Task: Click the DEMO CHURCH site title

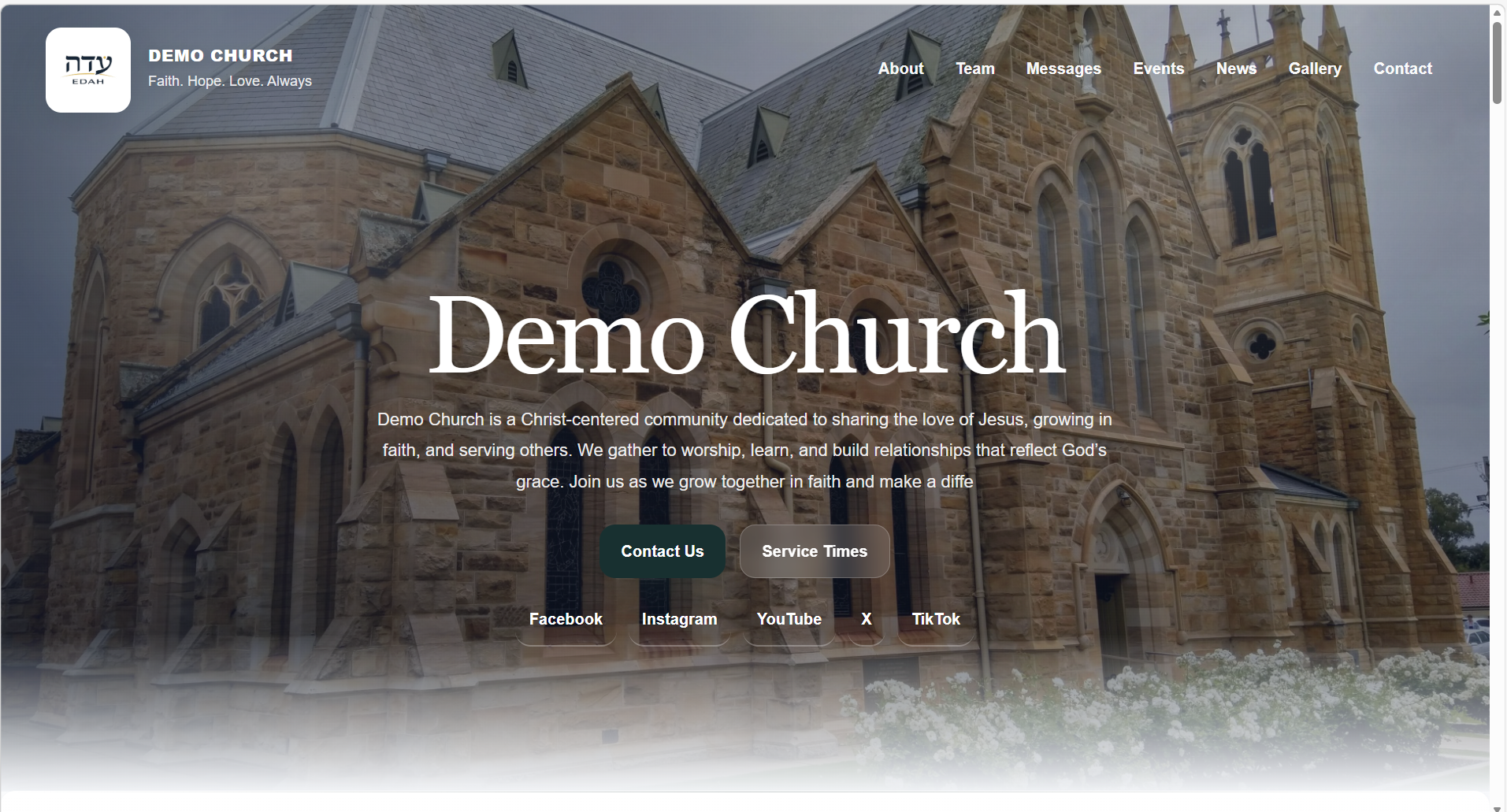Action: [x=220, y=56]
